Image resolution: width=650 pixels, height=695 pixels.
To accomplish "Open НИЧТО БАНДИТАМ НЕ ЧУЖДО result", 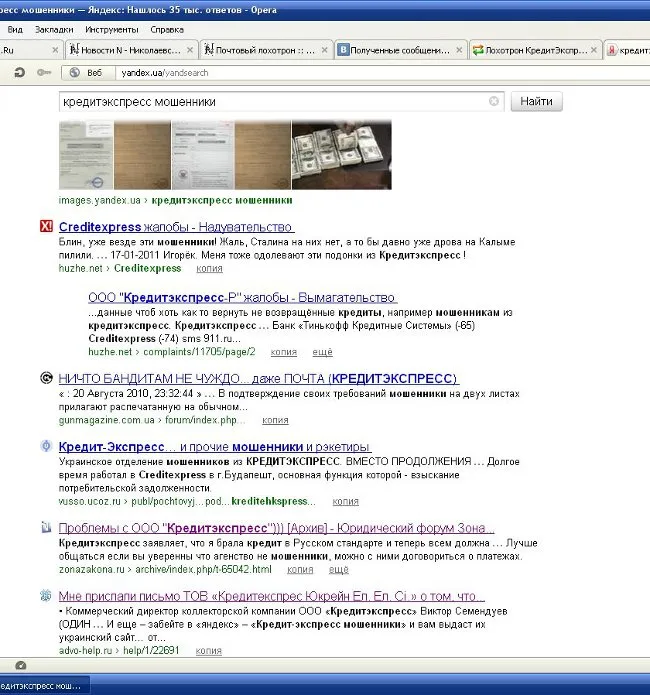I will [x=258, y=379].
